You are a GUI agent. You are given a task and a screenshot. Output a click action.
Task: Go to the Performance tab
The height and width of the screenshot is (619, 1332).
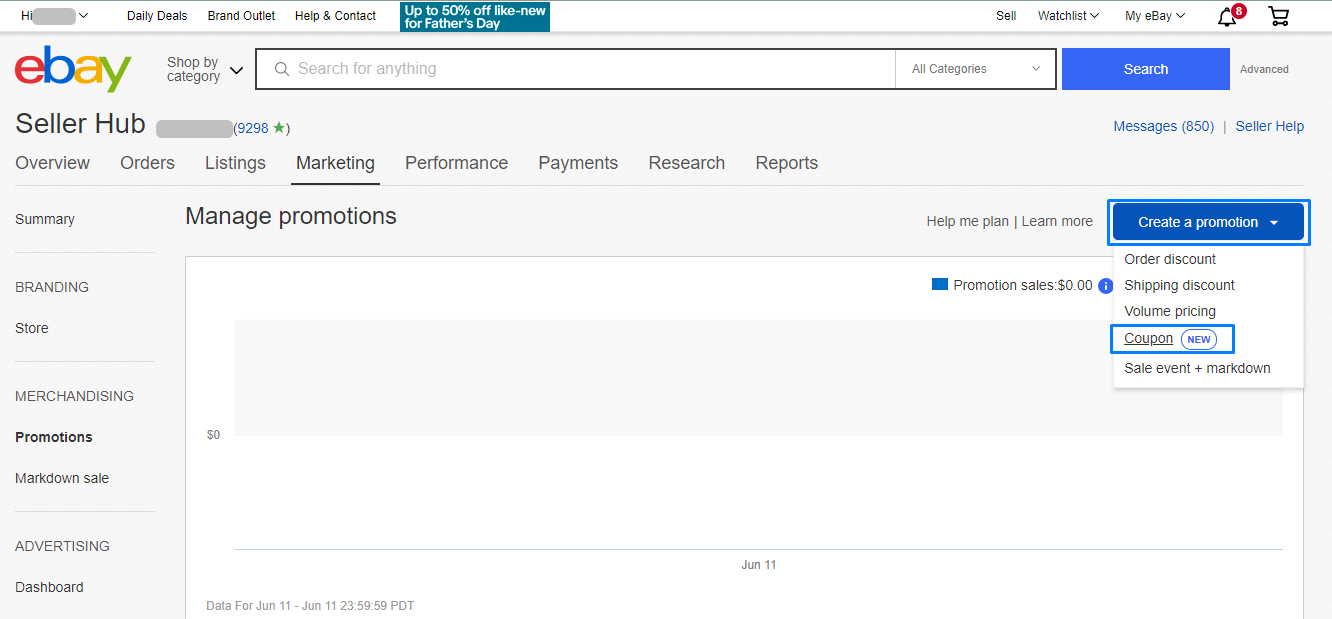click(x=456, y=163)
